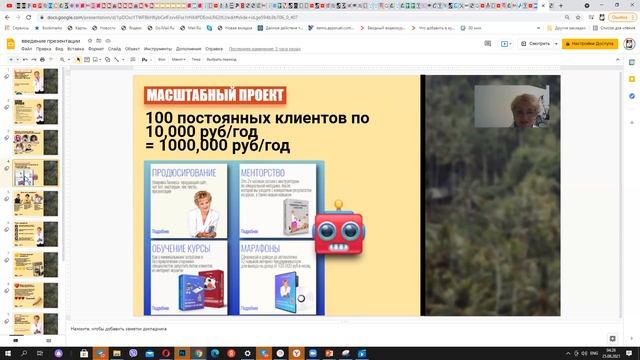Open the Windows Start menu
The image size is (640, 360).
click(7, 353)
